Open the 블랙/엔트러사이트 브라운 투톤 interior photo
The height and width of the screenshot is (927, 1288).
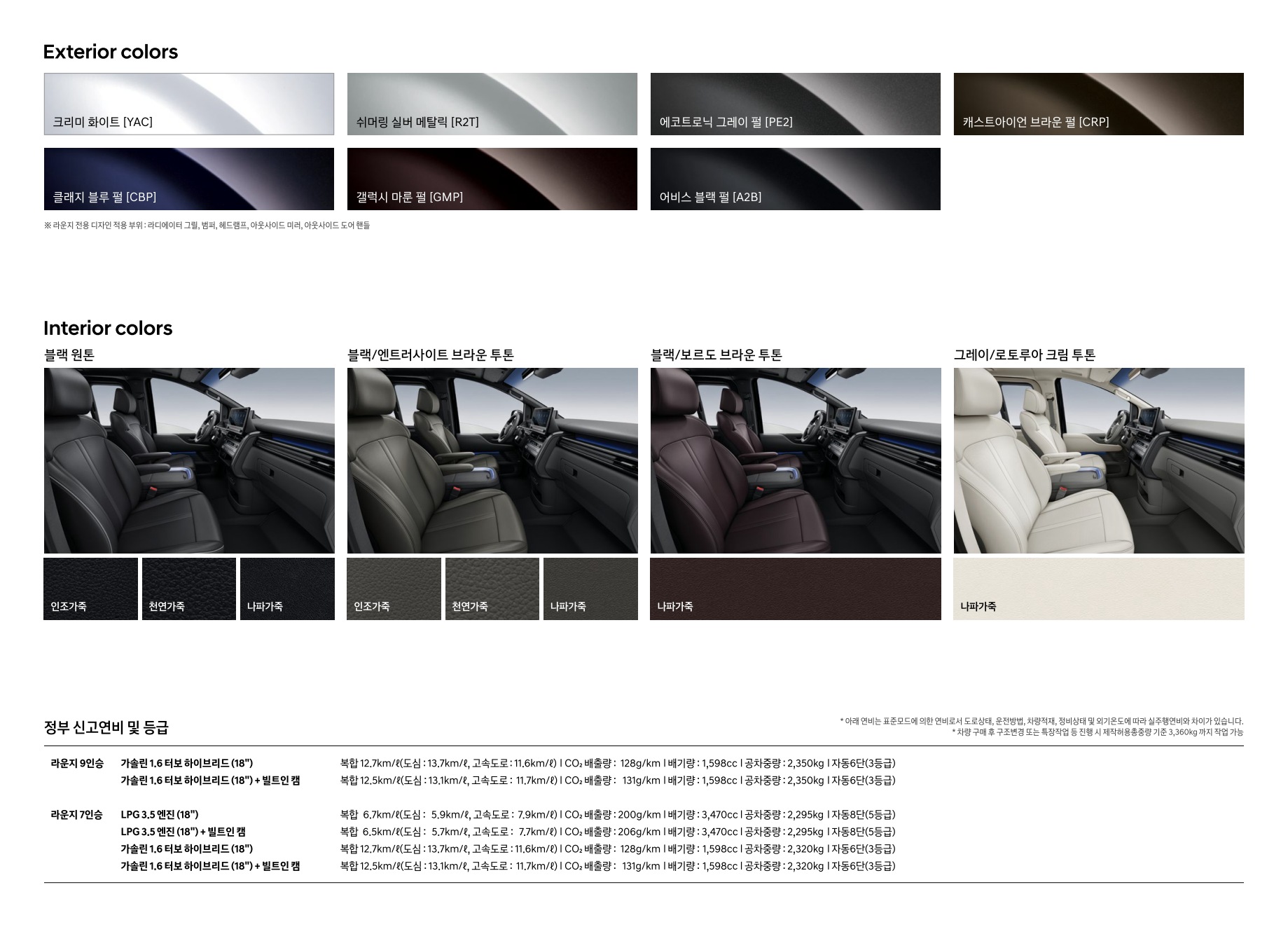click(x=492, y=460)
